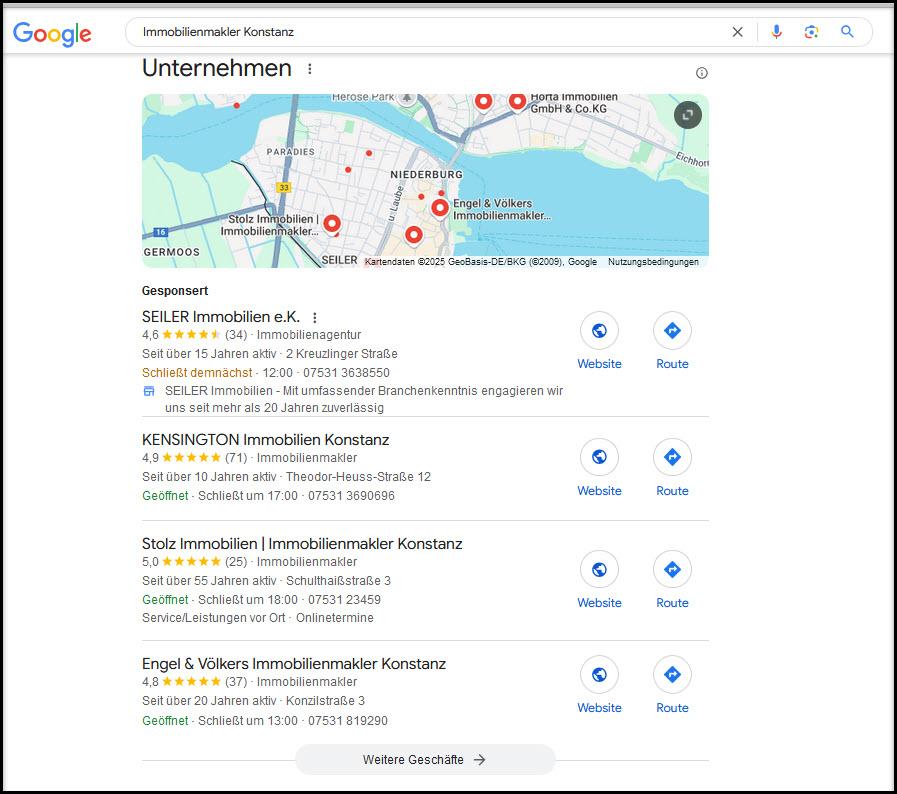897x794 pixels.
Task: Clear the search query with X icon
Action: tap(737, 32)
